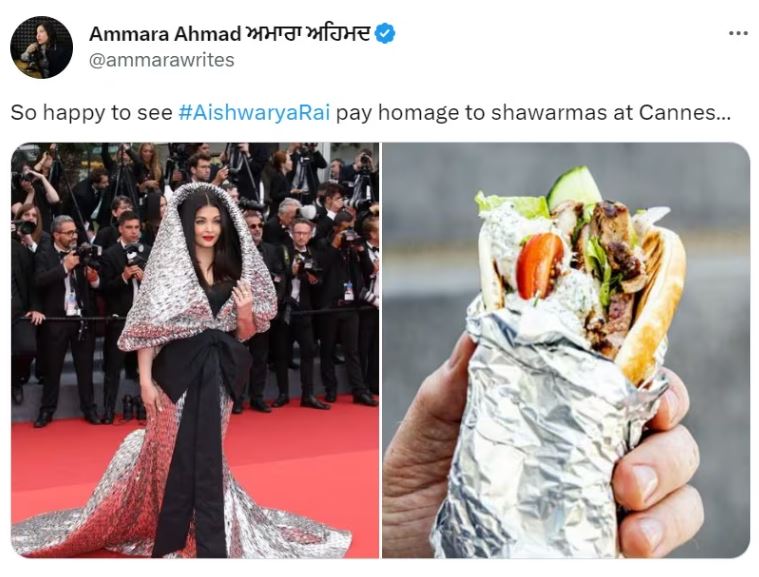This screenshot has width=759, height=577.
Task: Open the foil-wrapped shawarma photo
Action: coord(566,350)
